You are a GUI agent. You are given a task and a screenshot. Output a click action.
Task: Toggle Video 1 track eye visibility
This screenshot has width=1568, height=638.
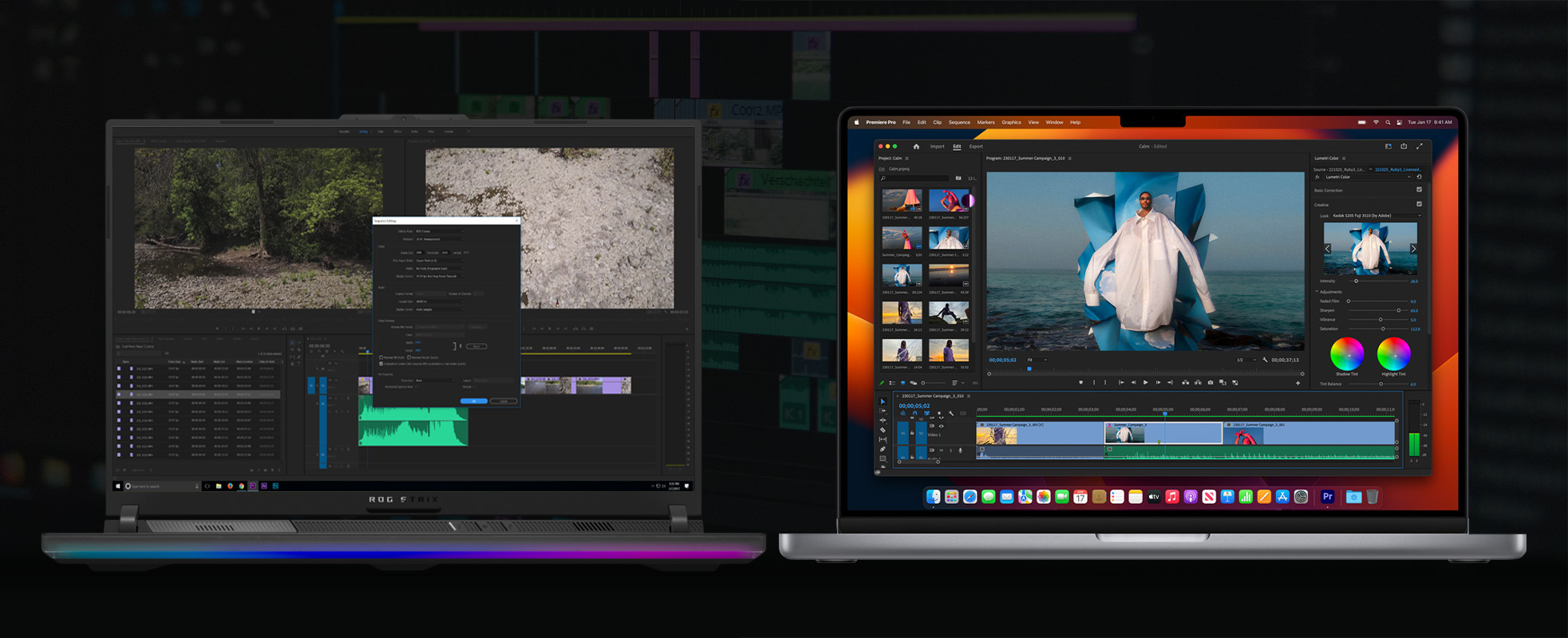tap(941, 426)
